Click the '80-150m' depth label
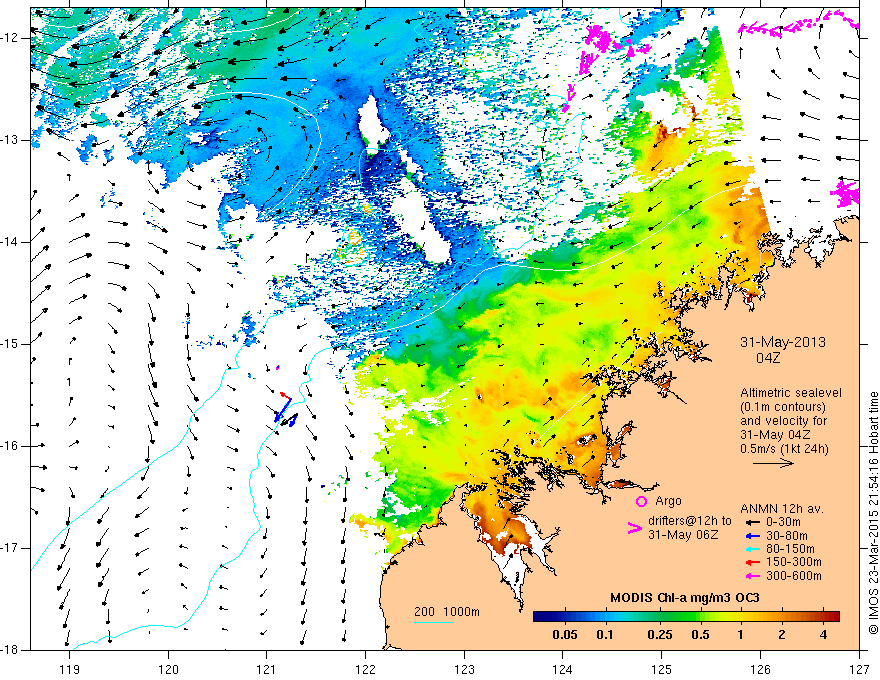Image resolution: width=880 pixels, height=680 pixels. pos(790,549)
